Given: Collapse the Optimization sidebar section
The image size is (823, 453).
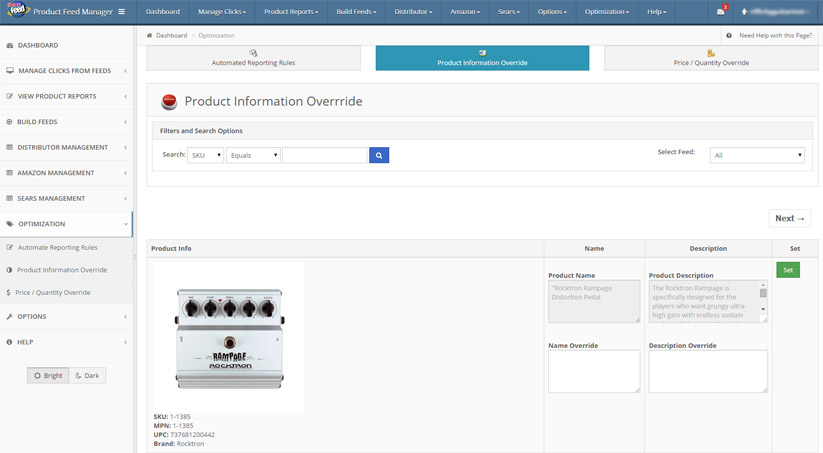Looking at the screenshot, I should pyautogui.click(x=66, y=224).
